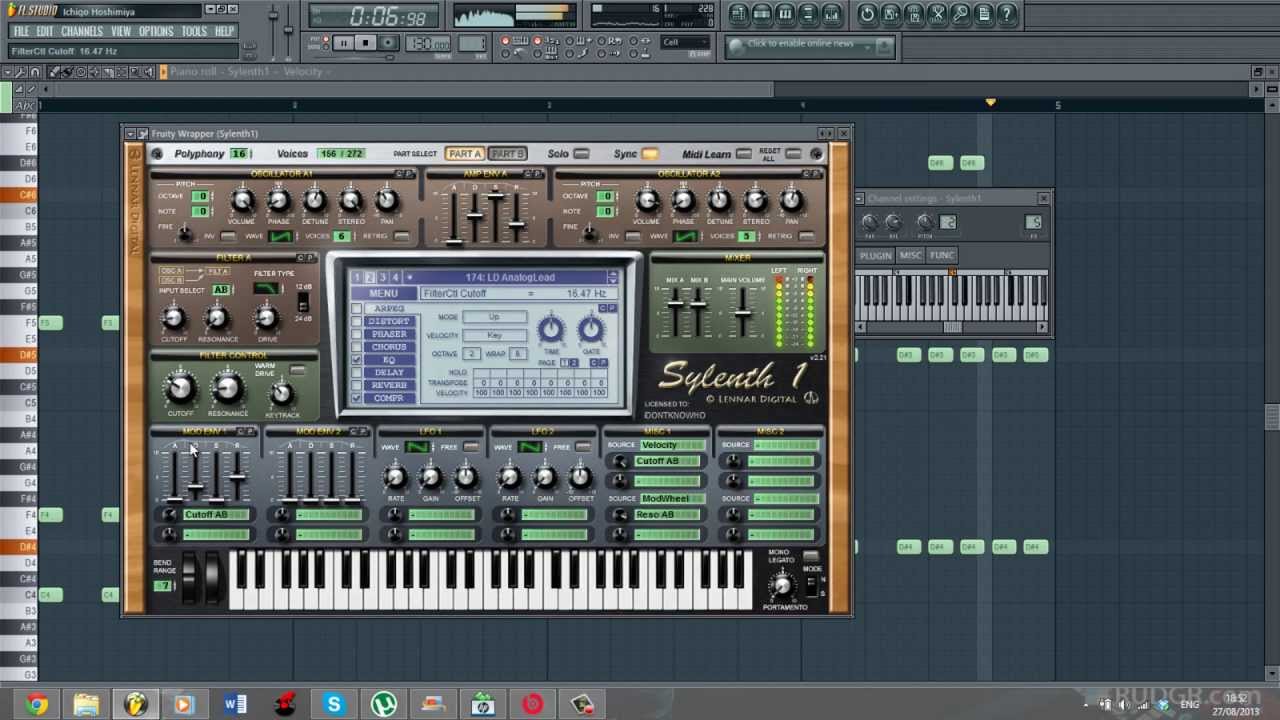Image resolution: width=1280 pixels, height=720 pixels.
Task: Toggle the Sylenth1 Solo switch
Action: [x=581, y=154]
